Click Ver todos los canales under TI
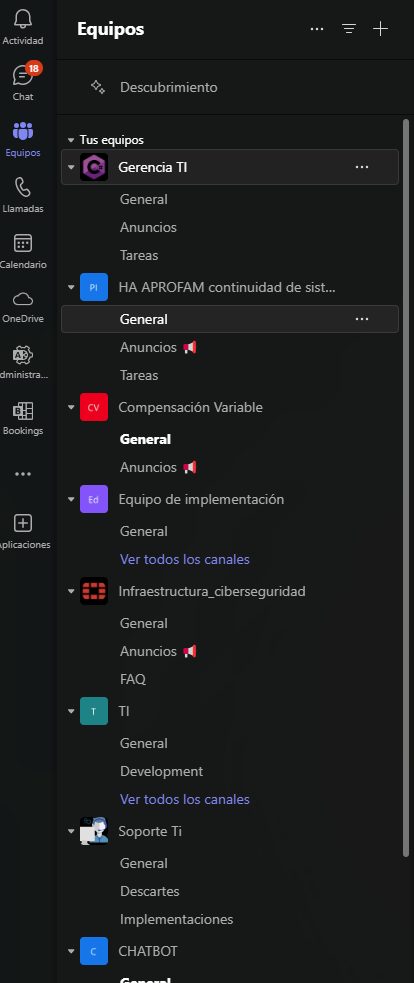The height and width of the screenshot is (983, 414). click(184, 799)
